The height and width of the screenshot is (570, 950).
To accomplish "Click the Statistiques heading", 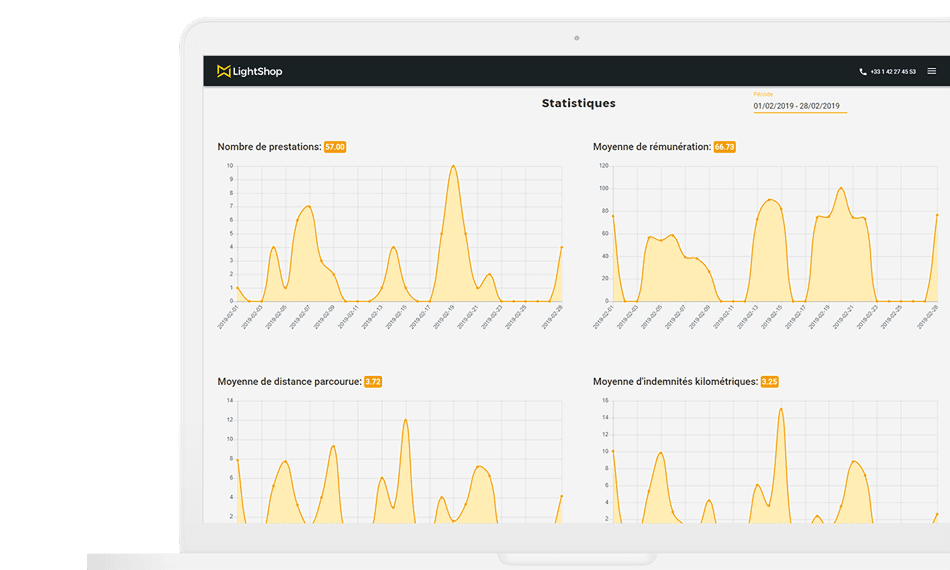I will click(579, 103).
